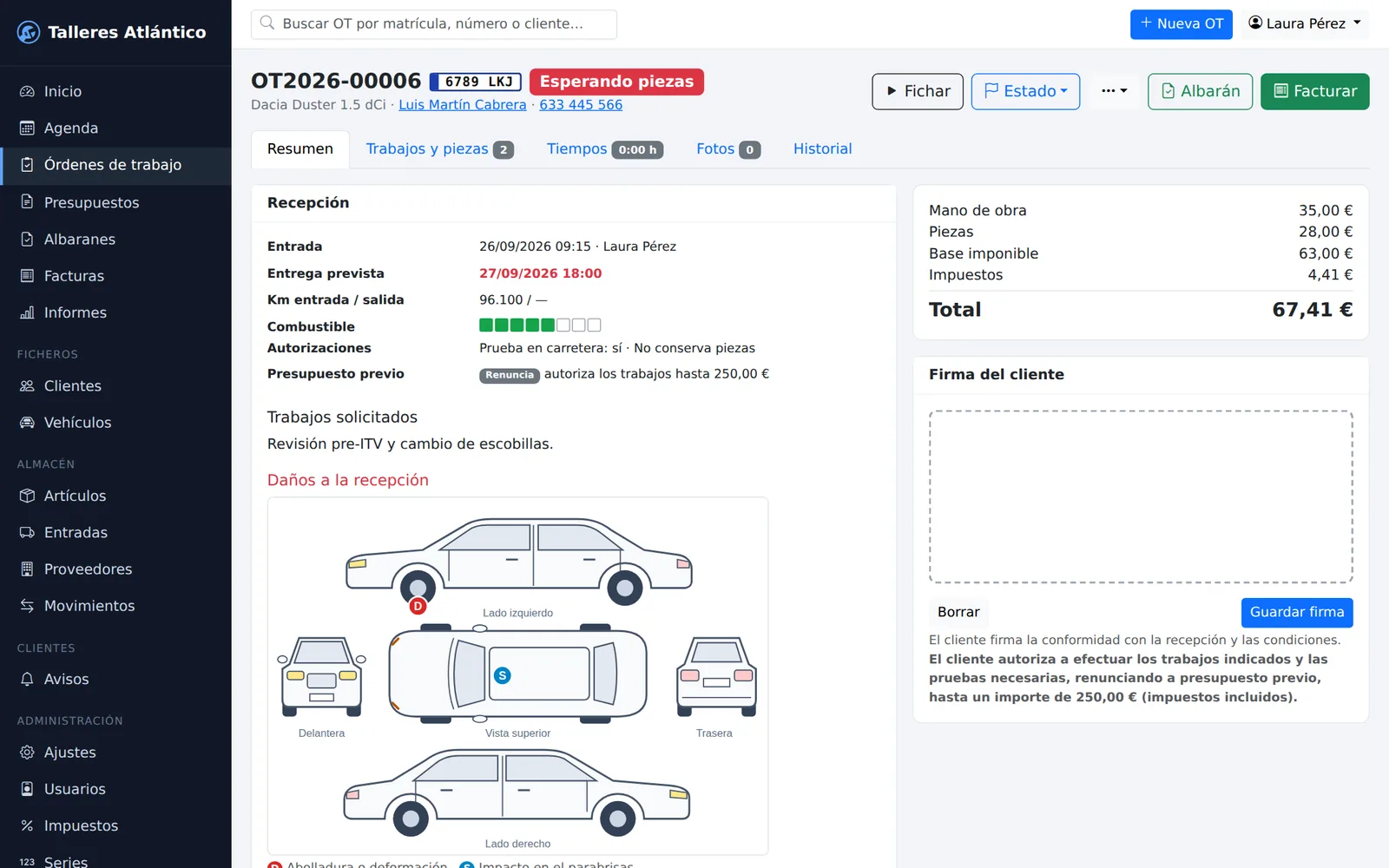Create a Nueva OT
The width and height of the screenshot is (1389, 868).
coord(1181,23)
